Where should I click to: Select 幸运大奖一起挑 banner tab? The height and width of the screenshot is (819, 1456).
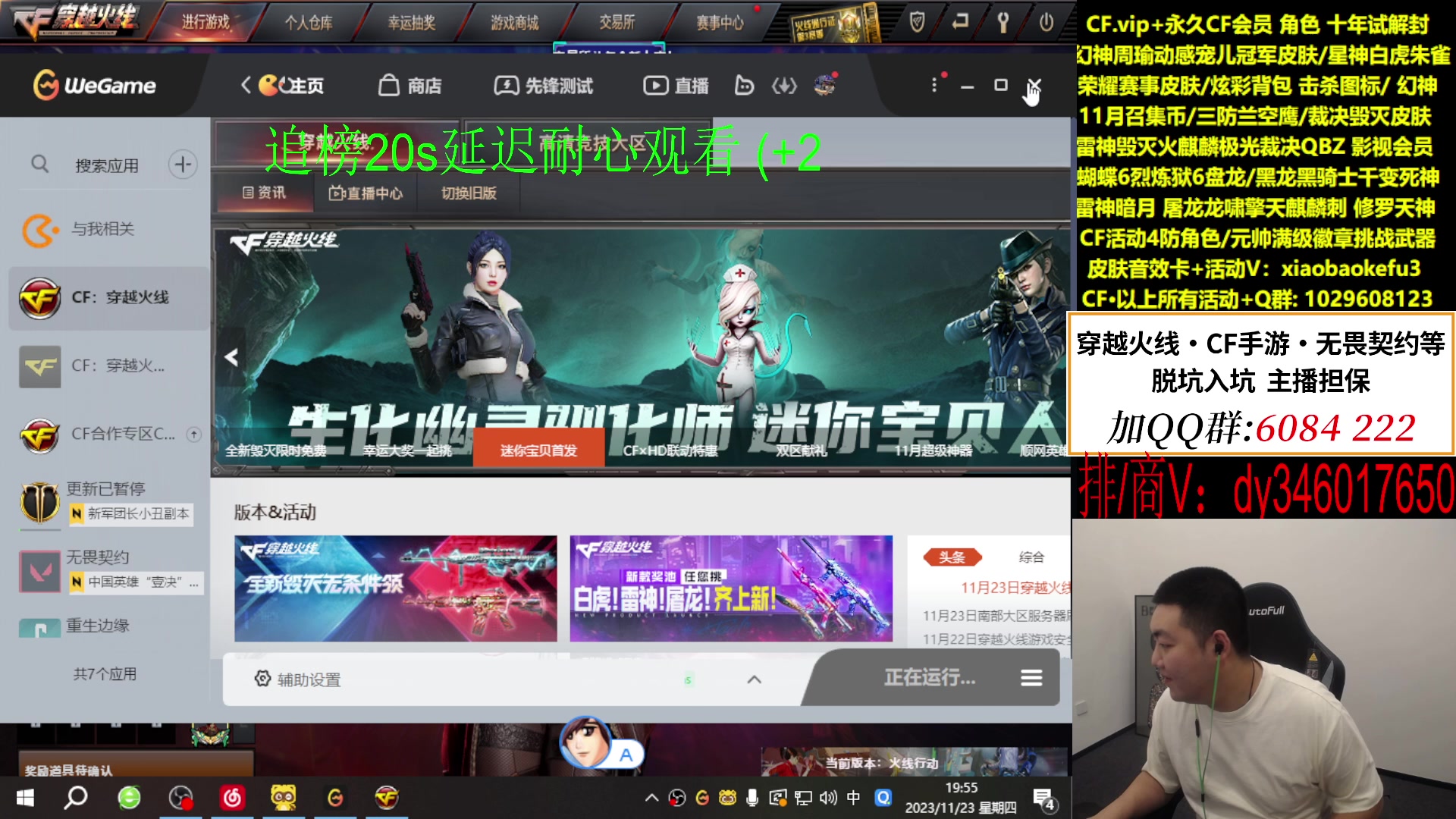coord(407,450)
